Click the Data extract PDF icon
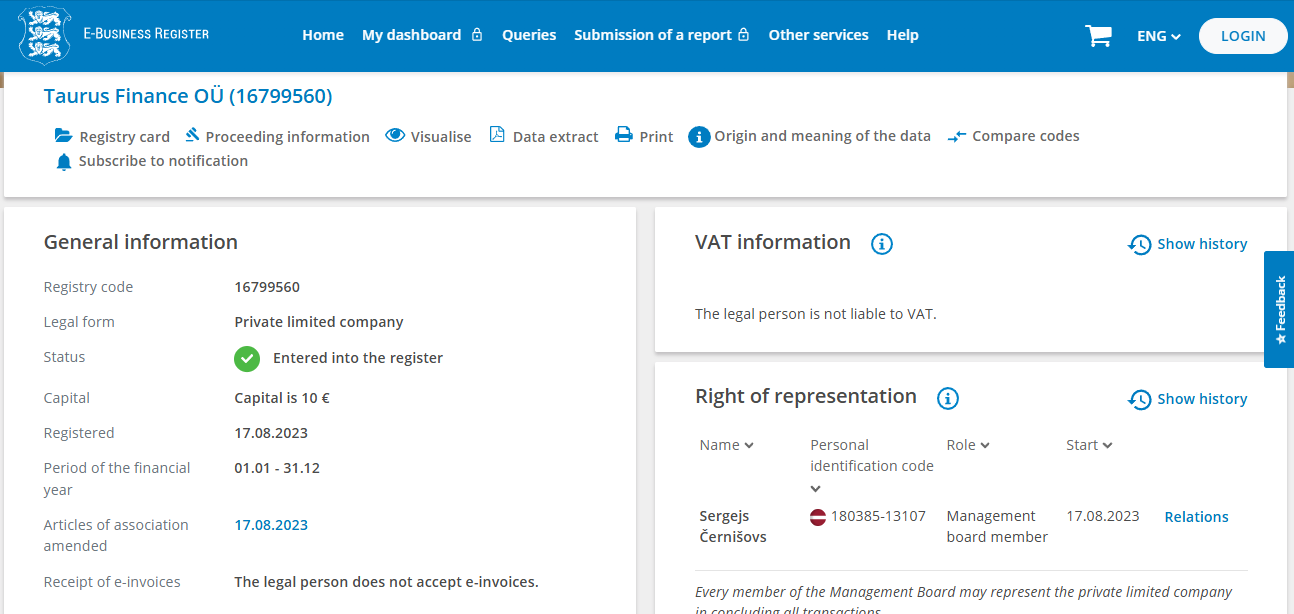The image size is (1294, 614). [497, 135]
